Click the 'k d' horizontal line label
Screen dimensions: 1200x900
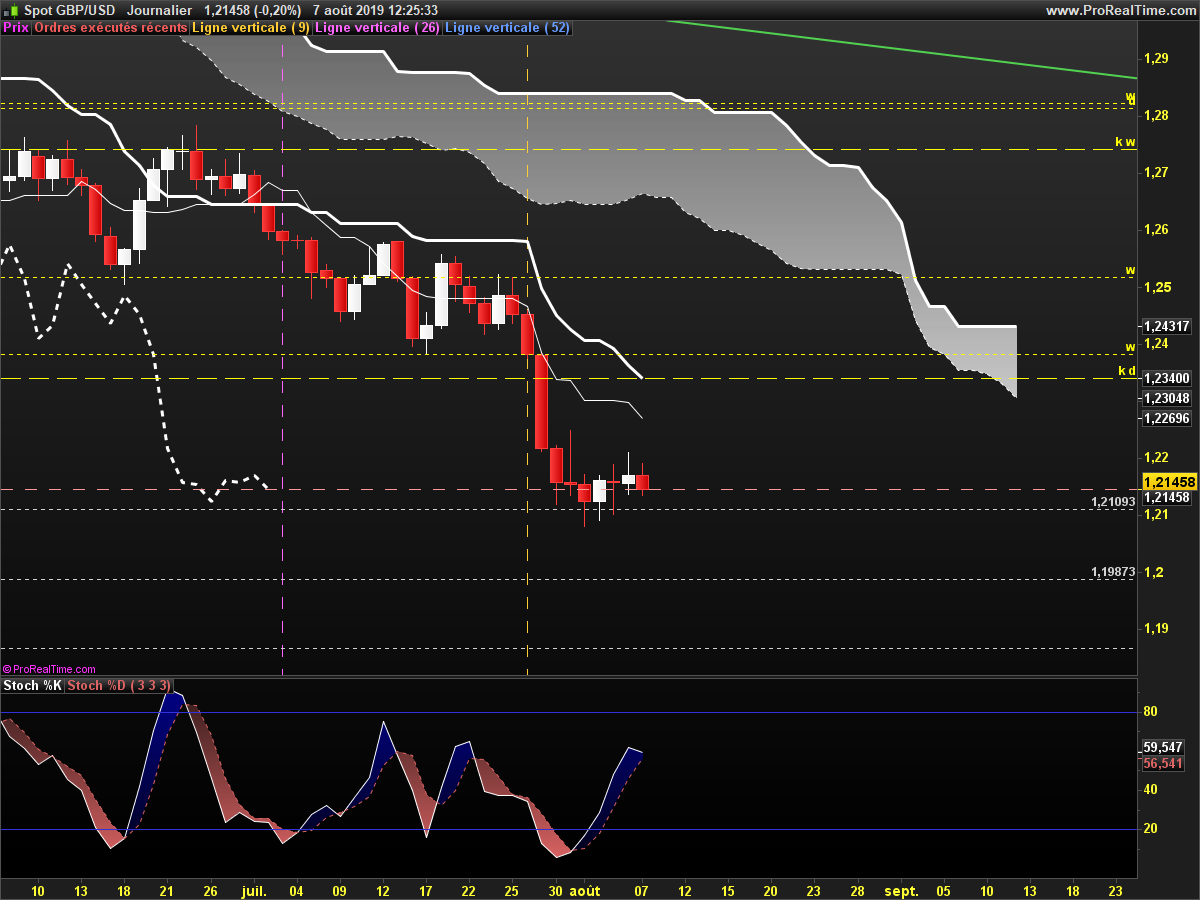pyautogui.click(x=1126, y=371)
